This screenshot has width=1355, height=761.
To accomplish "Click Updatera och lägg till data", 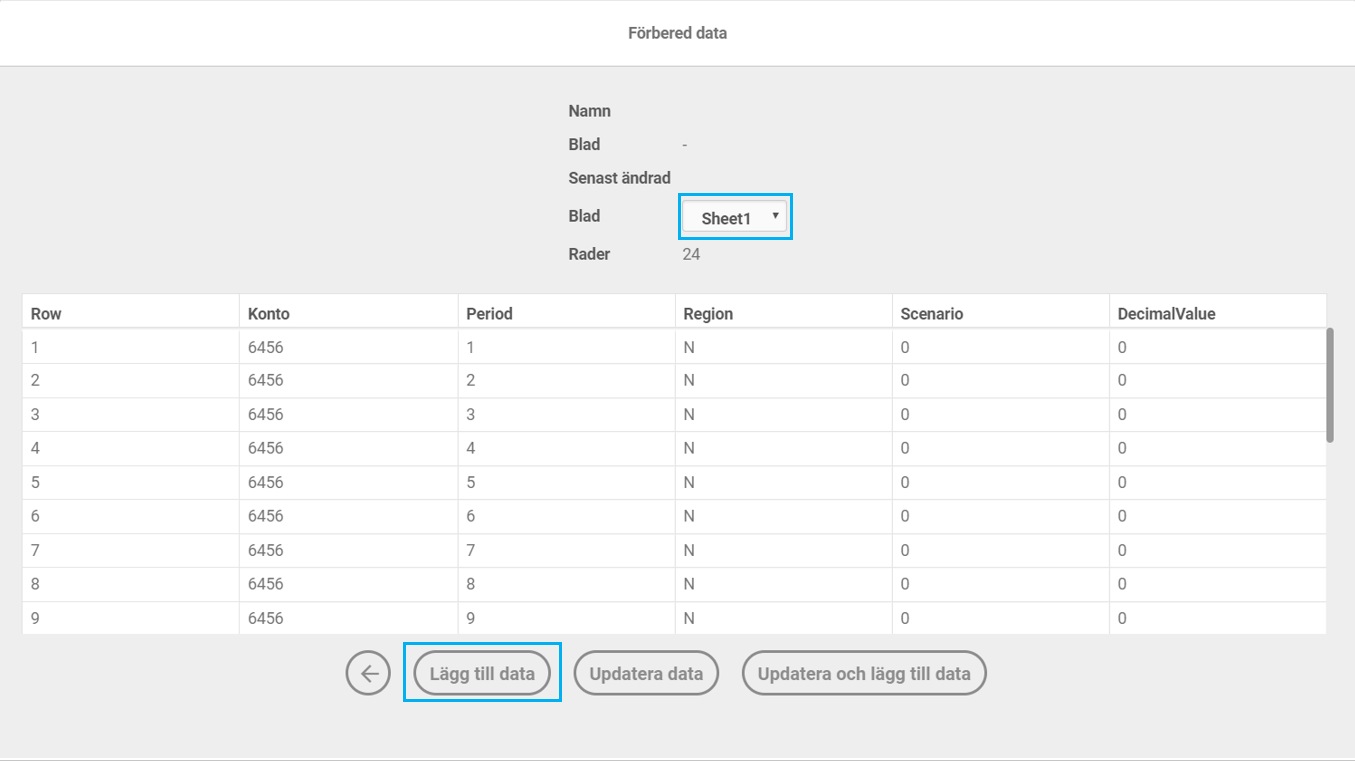I will (x=863, y=673).
